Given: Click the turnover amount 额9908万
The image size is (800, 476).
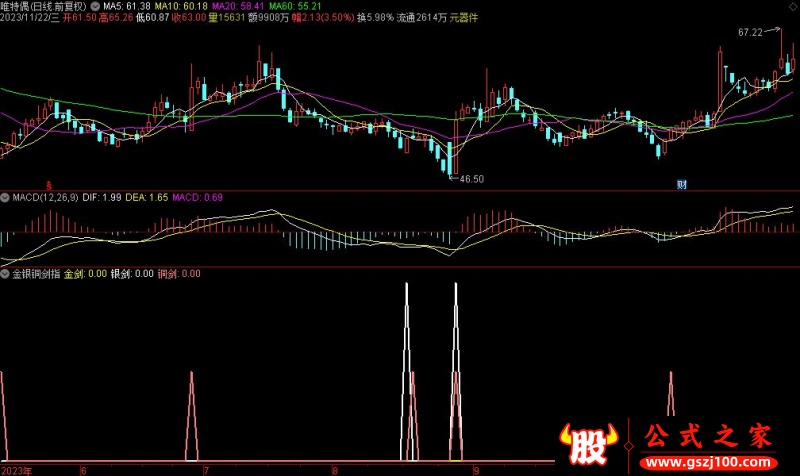Looking at the screenshot, I should [268, 18].
